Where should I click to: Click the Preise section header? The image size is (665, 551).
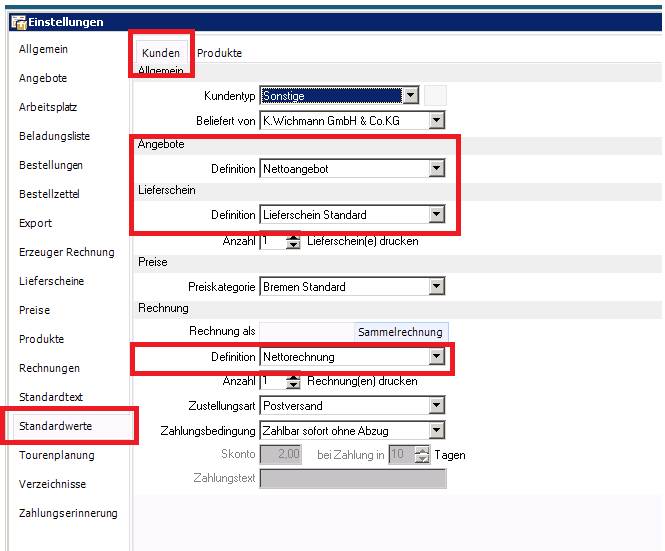click(x=153, y=262)
